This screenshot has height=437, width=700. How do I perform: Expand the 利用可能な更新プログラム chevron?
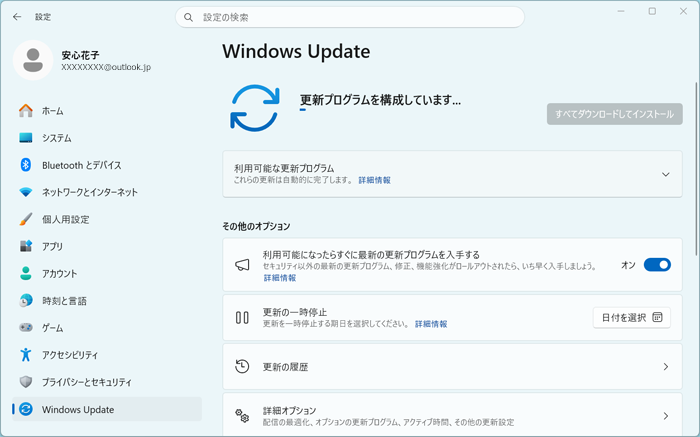click(x=666, y=175)
